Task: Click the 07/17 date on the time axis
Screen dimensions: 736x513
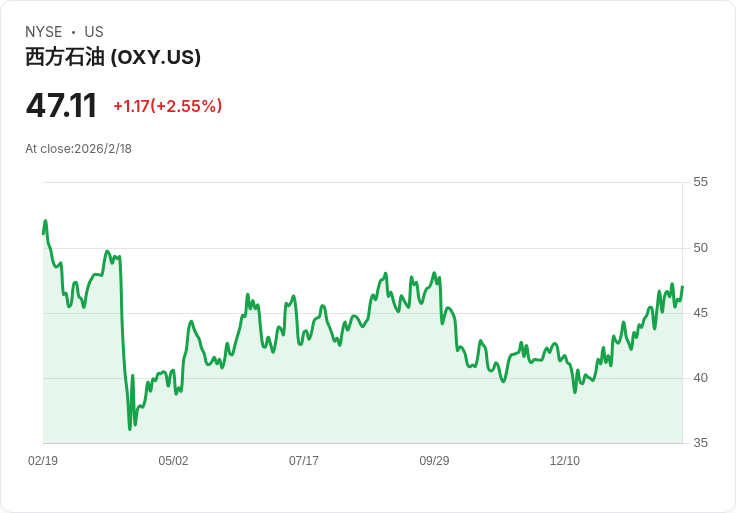Action: pyautogui.click(x=304, y=461)
